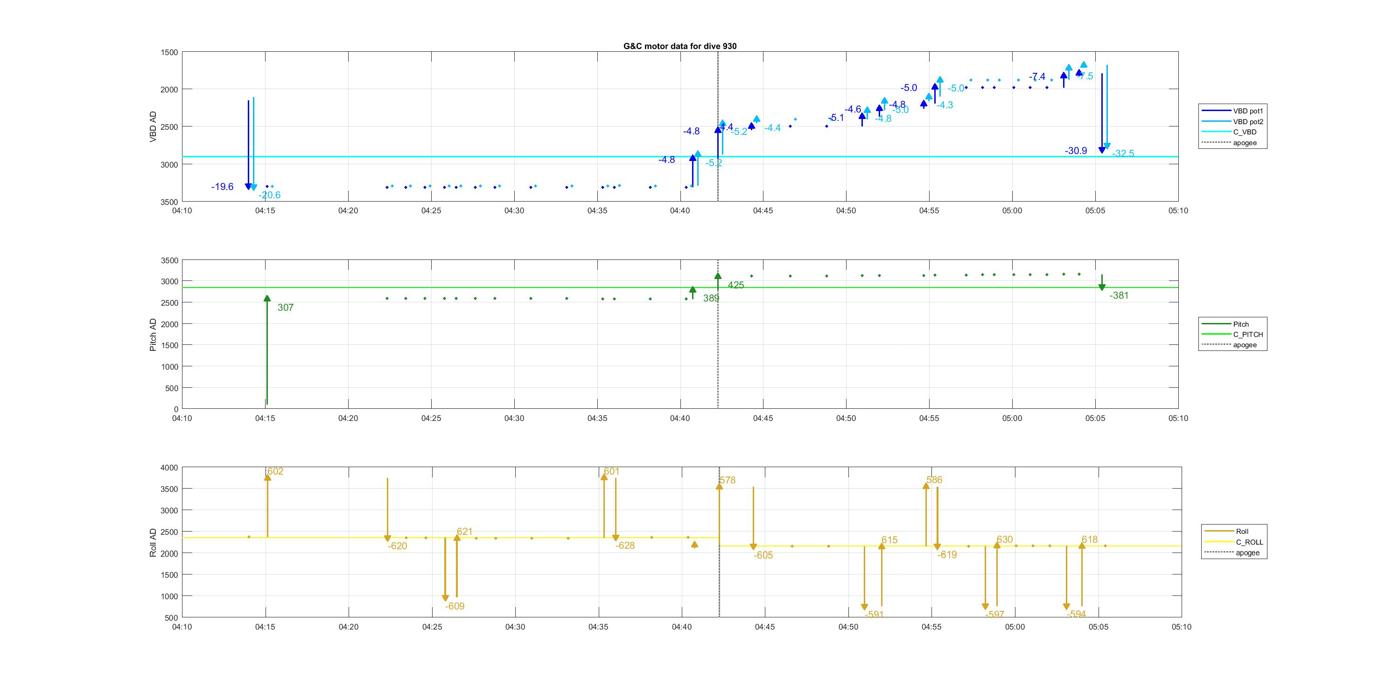Click the '307' pitch data label
This screenshot has height=693, width=1400.
(x=285, y=308)
